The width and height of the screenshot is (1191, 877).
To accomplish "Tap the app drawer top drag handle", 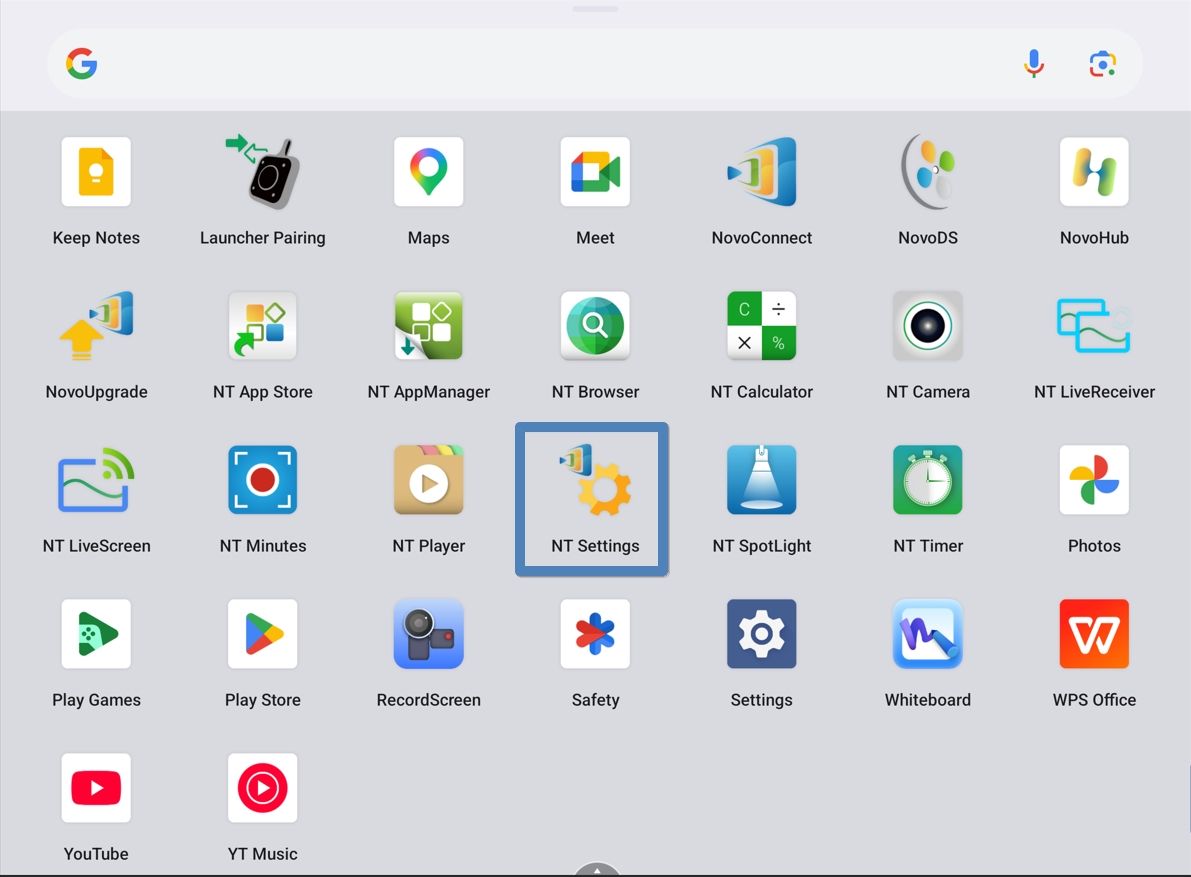I will coord(595,9).
